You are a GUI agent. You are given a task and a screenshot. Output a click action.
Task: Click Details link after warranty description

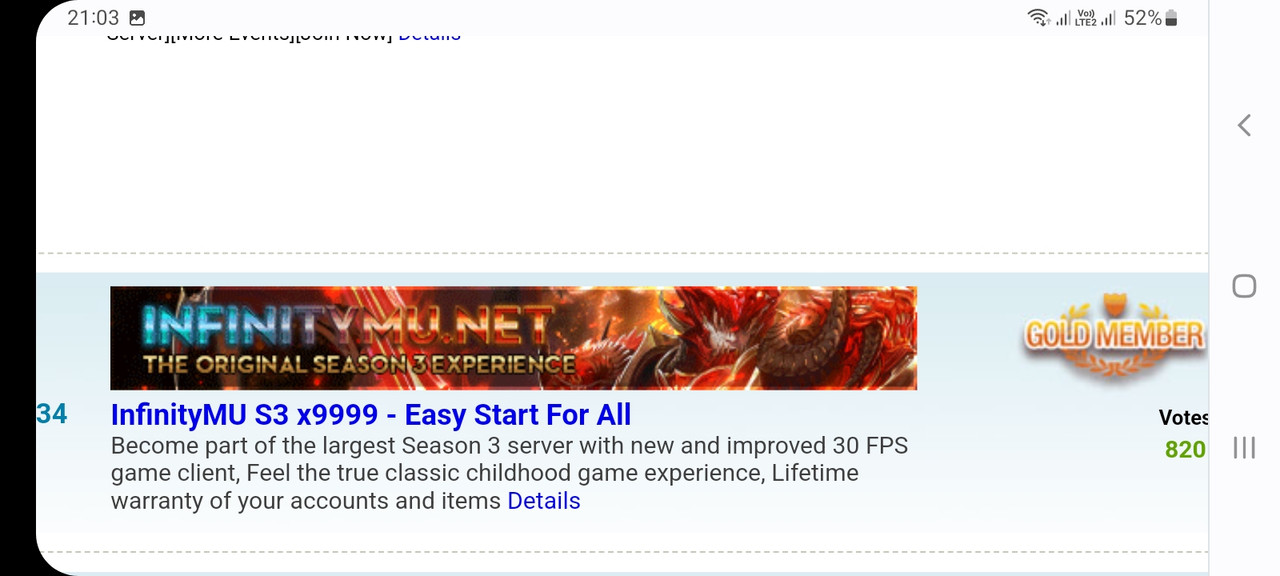(x=544, y=501)
